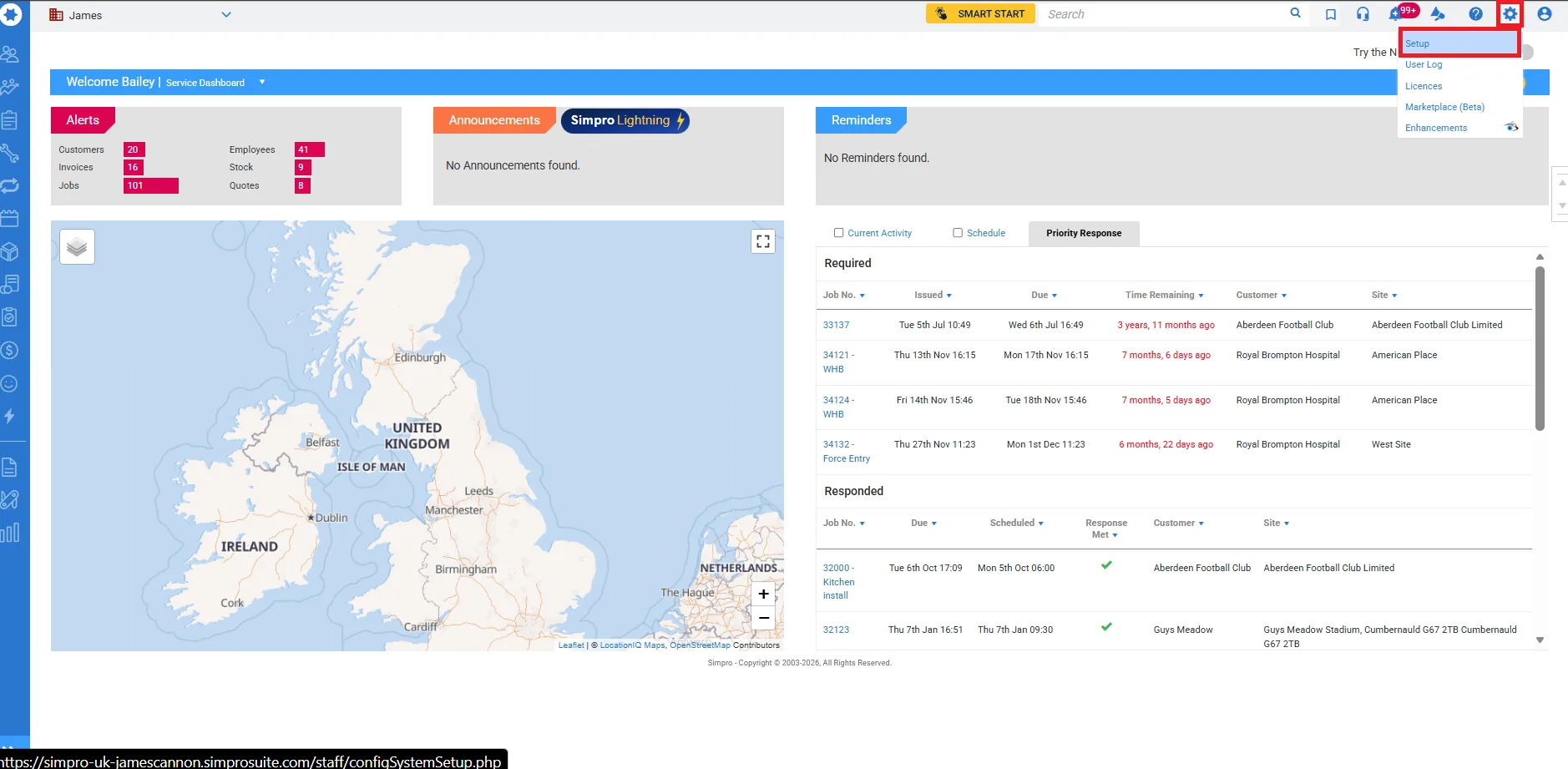The width and height of the screenshot is (1568, 769).
Task: Open the Invoices coins-document sidebar icon
Action: [x=10, y=285]
